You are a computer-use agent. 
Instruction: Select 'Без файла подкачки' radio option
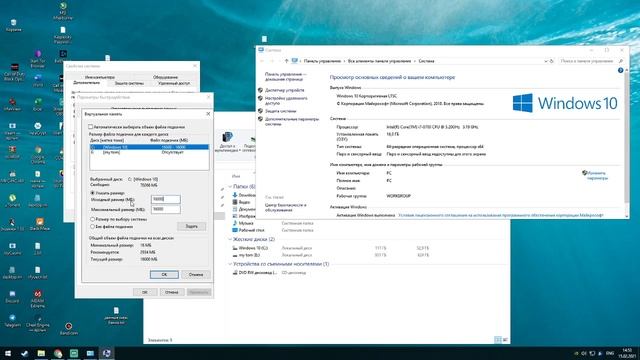[92, 227]
